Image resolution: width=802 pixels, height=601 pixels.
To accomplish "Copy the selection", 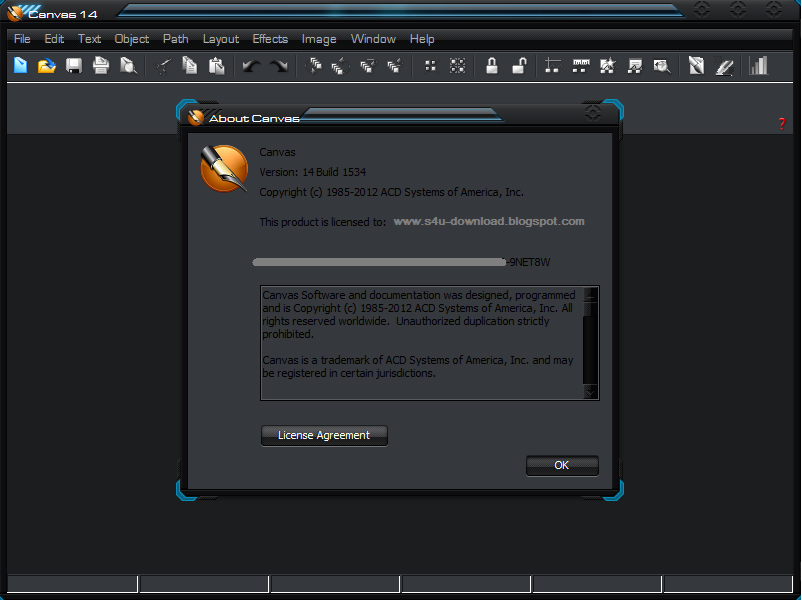I will [189, 66].
